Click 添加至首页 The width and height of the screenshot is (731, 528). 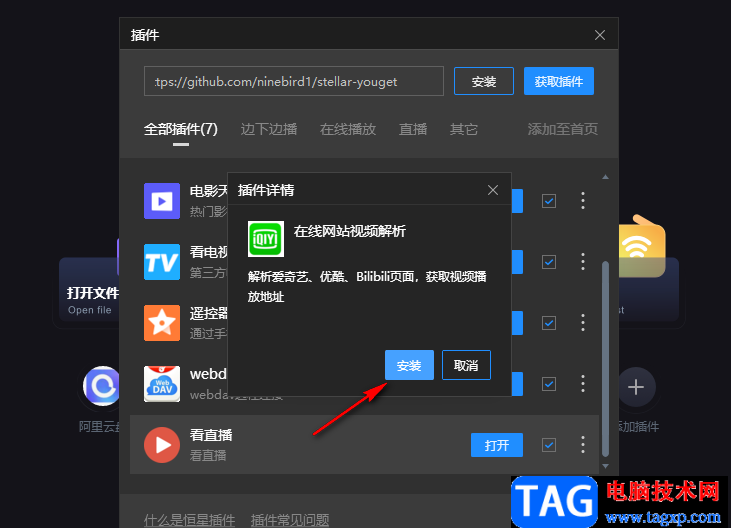point(563,129)
